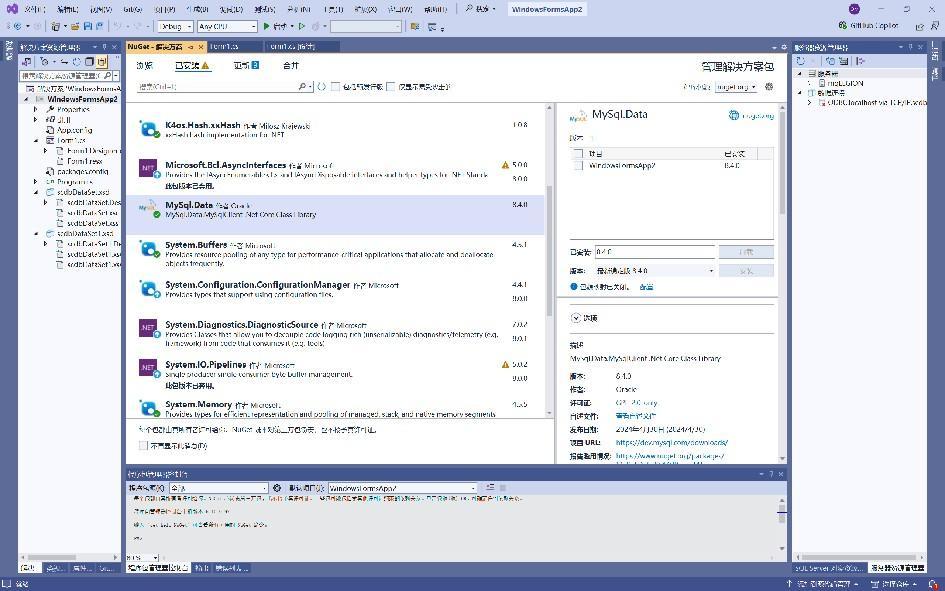Image resolution: width=945 pixels, height=591 pixels.
Task: Select K4os.Hash.xxHash package row
Action: tap(334, 130)
